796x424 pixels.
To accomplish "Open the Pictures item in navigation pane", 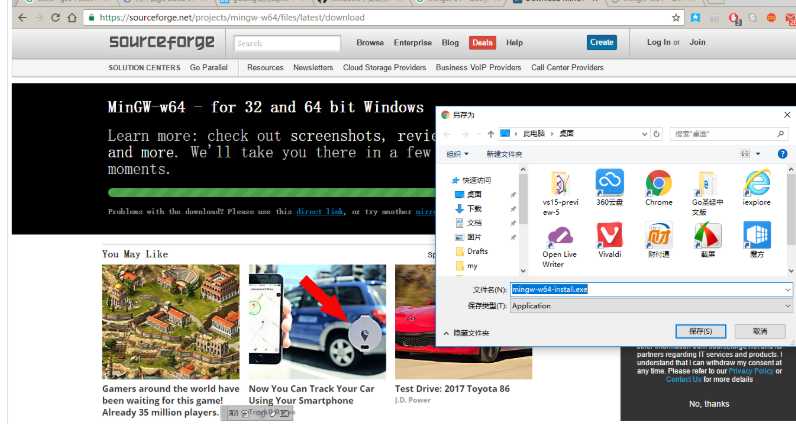I will (468, 237).
